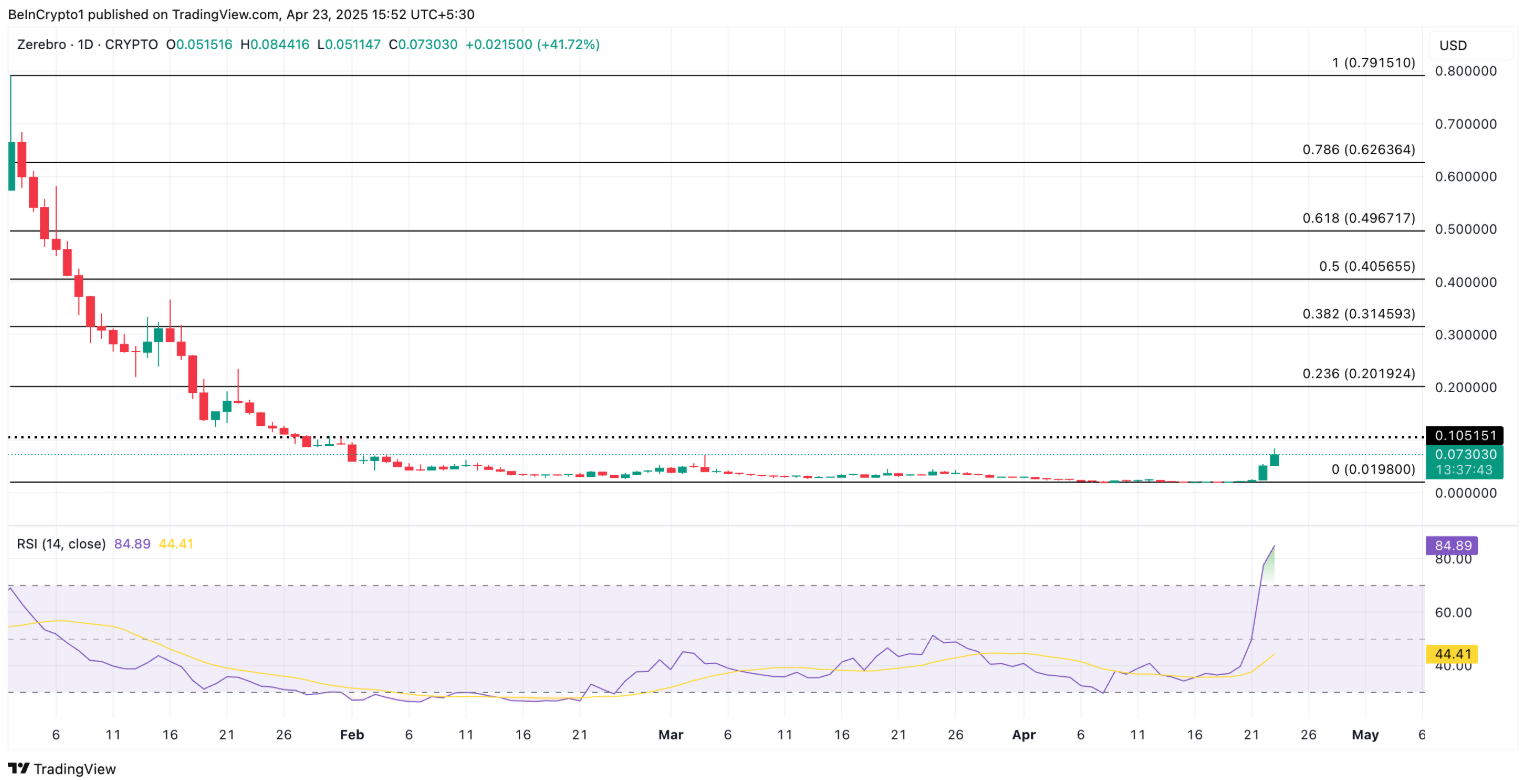Select the RSI (14, close) indicator legend
The image size is (1522, 780).
[61, 544]
